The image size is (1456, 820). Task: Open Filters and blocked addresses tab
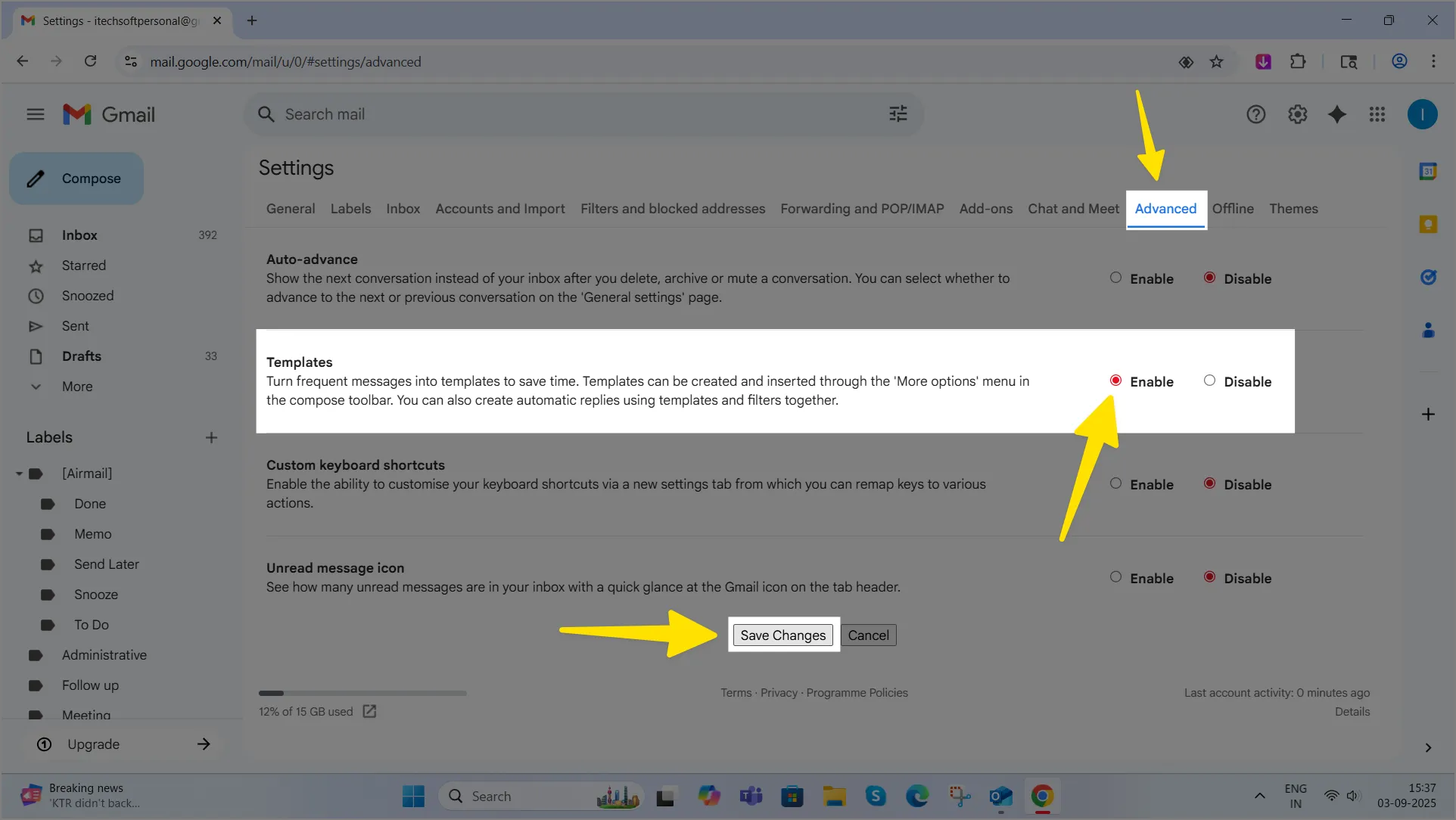[672, 209]
